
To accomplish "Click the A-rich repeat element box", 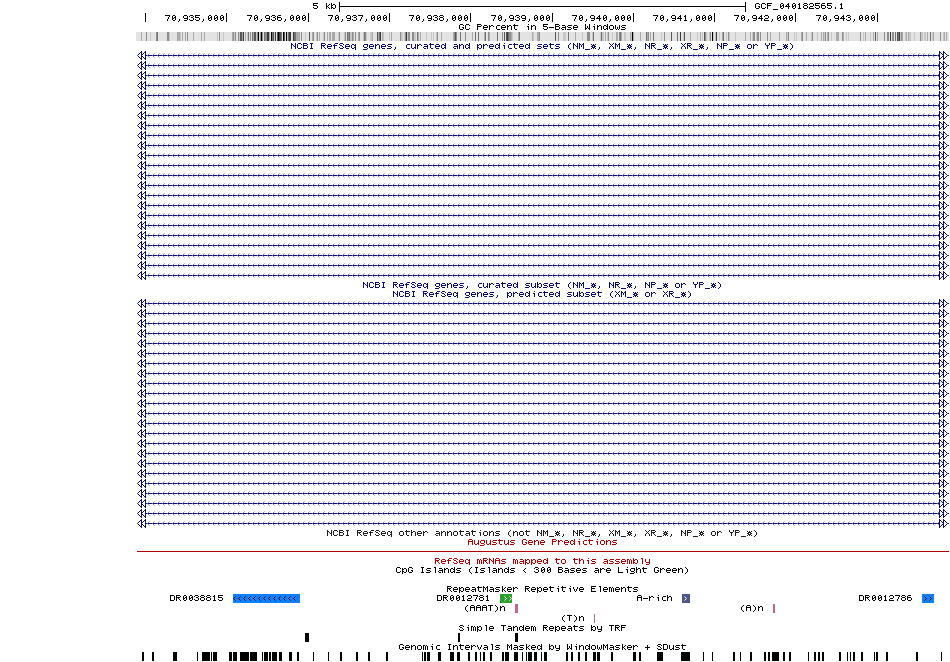I will click(686, 598).
